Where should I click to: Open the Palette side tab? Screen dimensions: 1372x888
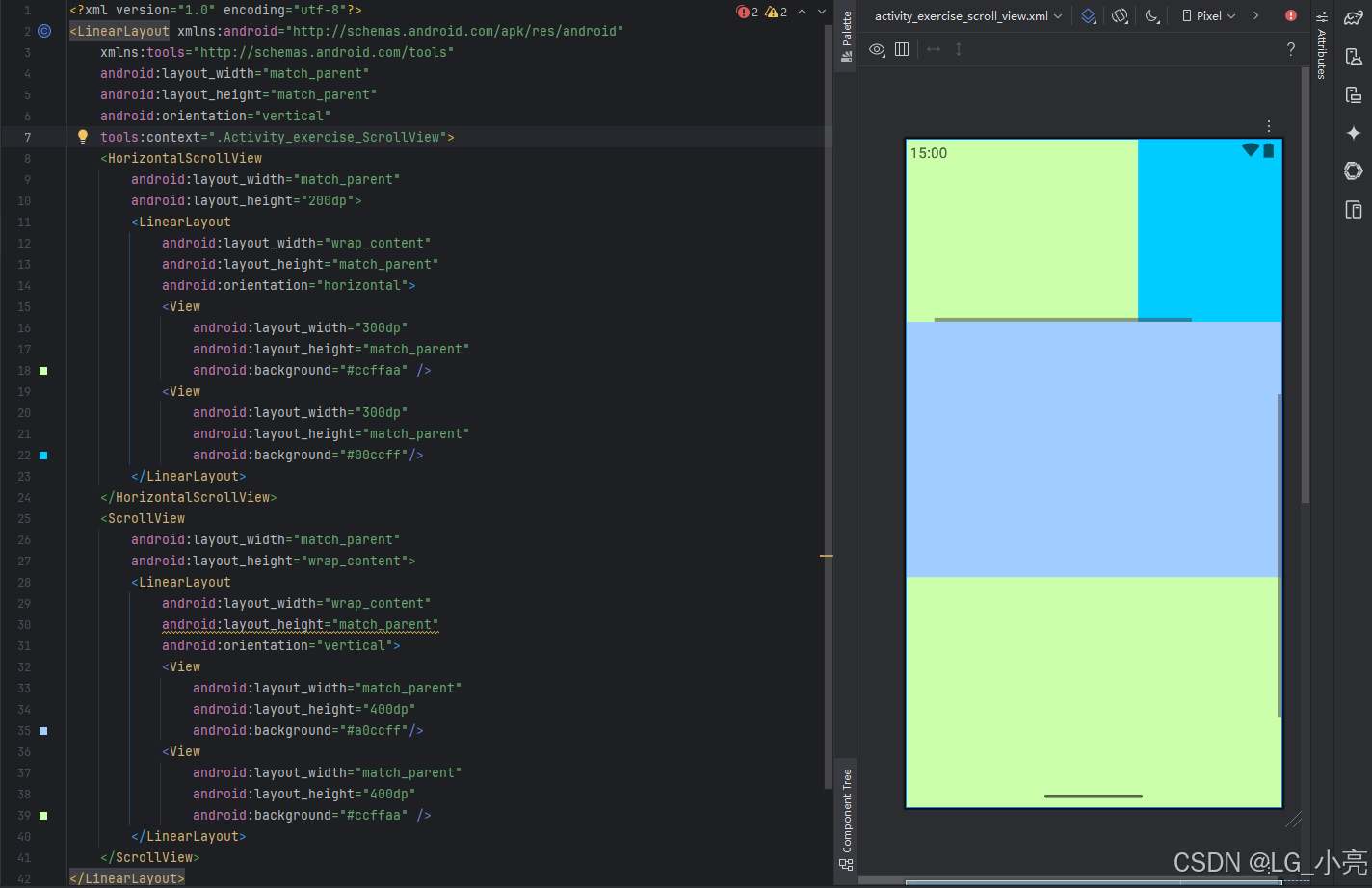(x=846, y=36)
